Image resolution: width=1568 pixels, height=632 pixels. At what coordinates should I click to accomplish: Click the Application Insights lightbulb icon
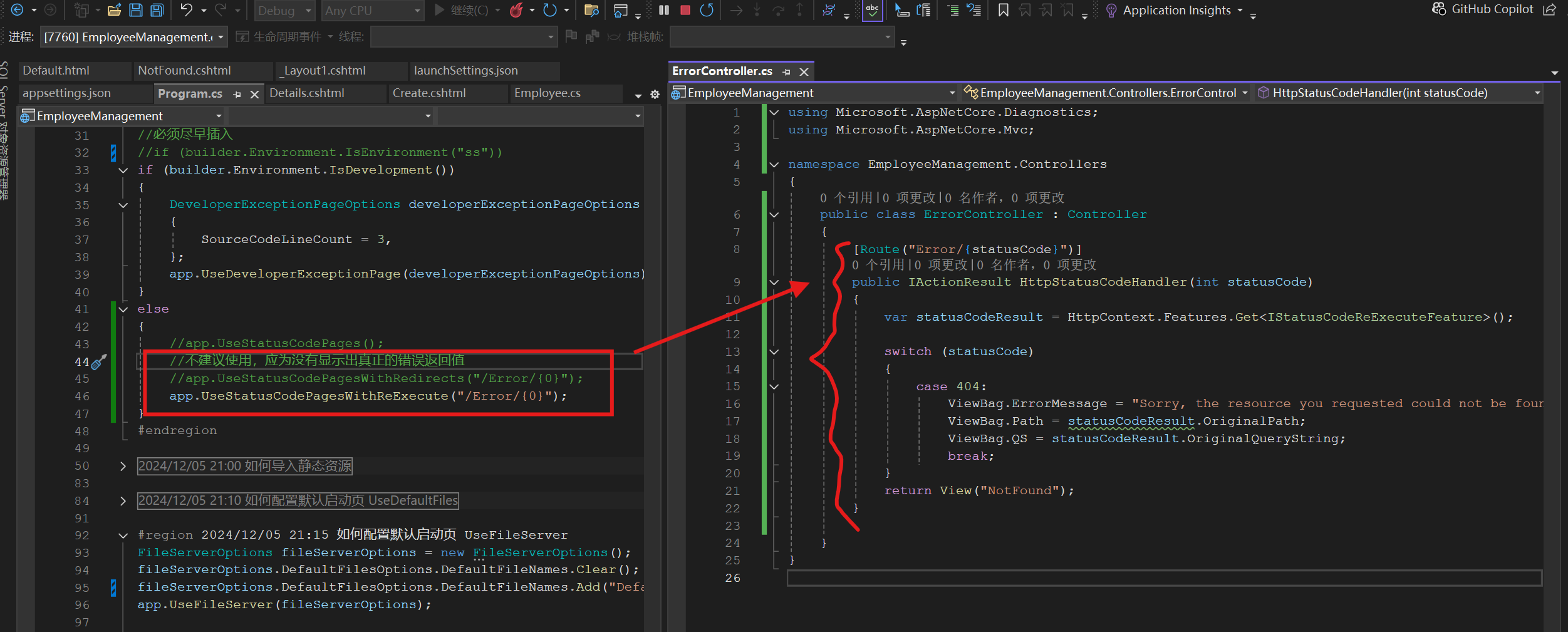pos(1111,10)
